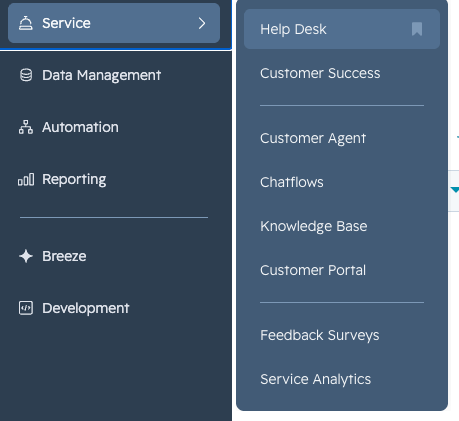Viewport: 459px width, 421px height.
Task: Open Feedback Surveys
Action: (320, 335)
